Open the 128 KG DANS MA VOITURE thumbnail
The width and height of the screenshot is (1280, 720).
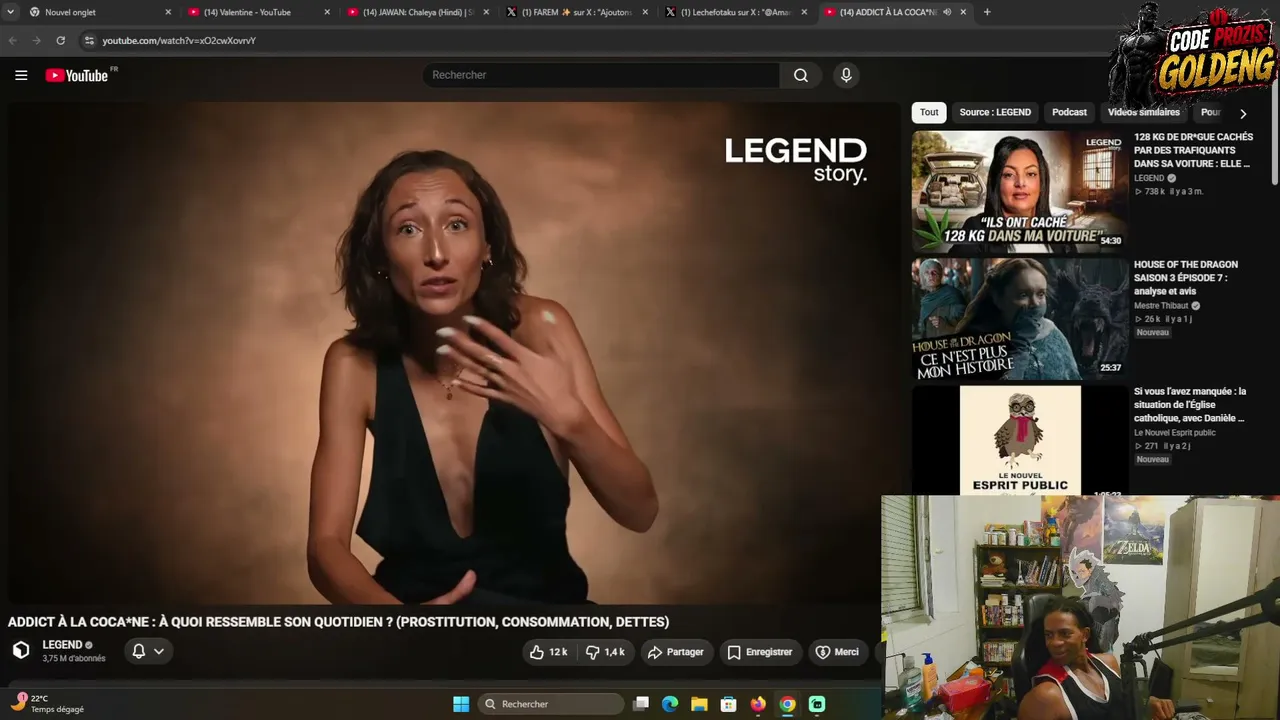1019,190
